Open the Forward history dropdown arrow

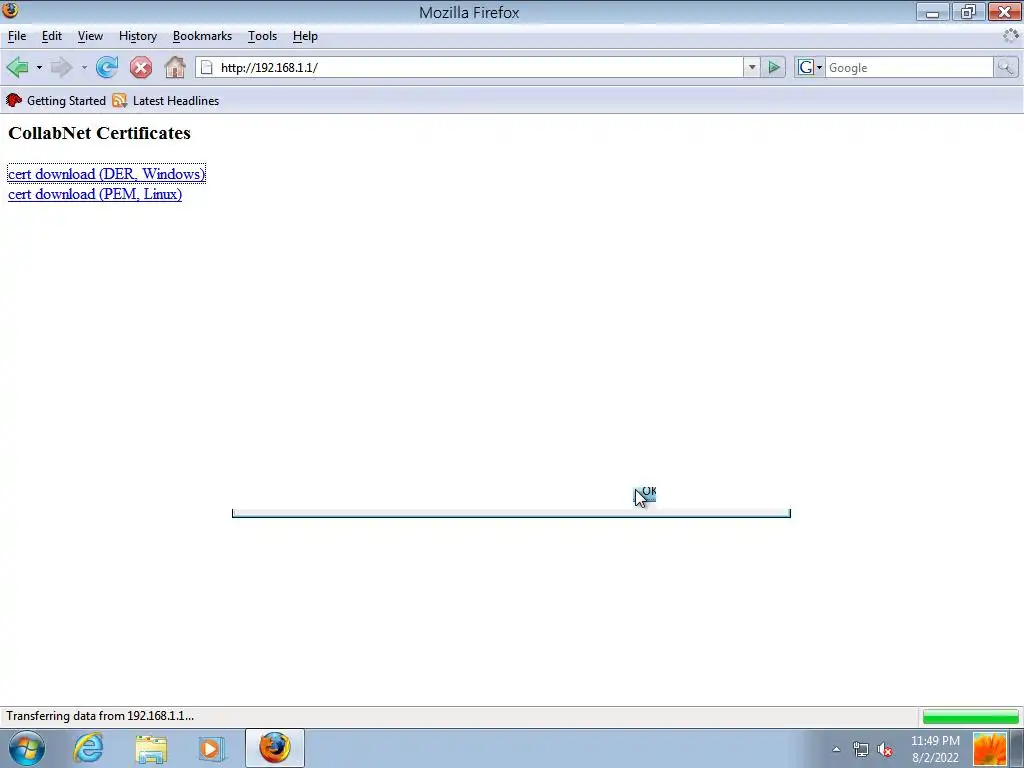tap(84, 67)
